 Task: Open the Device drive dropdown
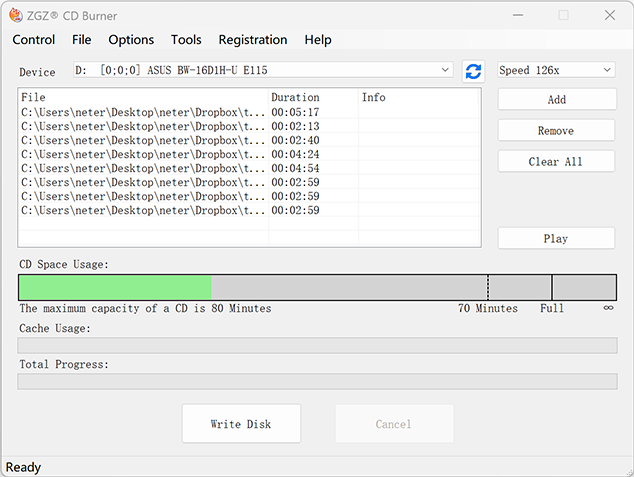[263, 70]
